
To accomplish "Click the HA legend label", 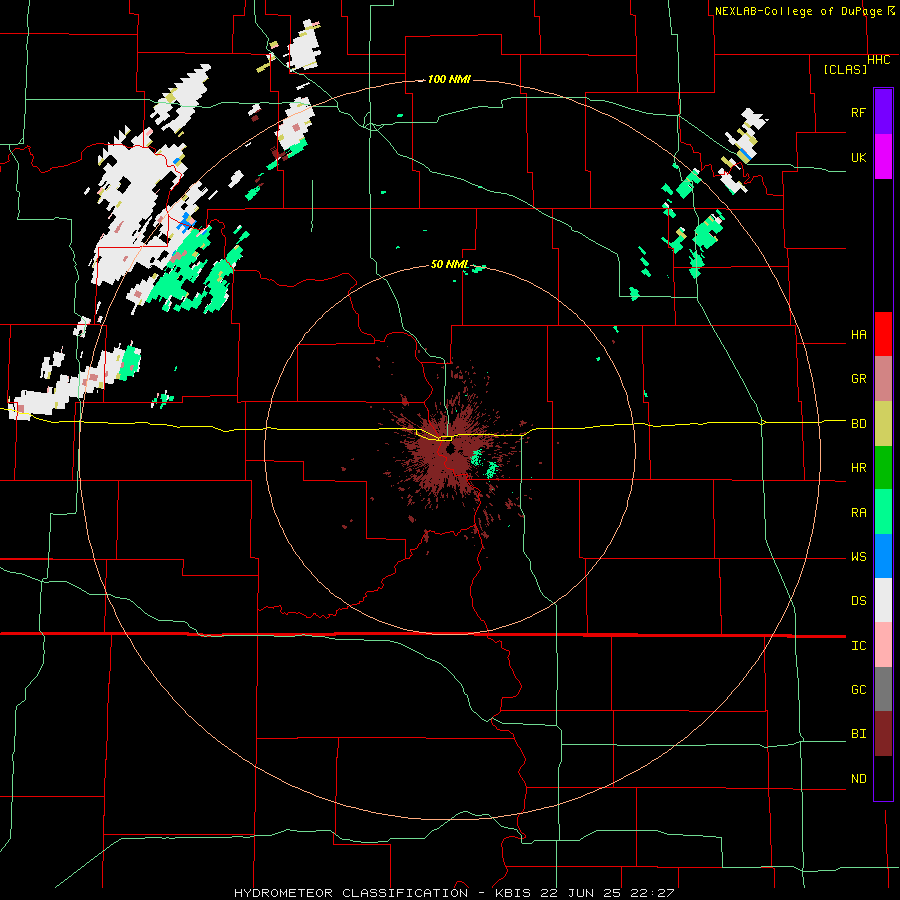I will 858,335.
